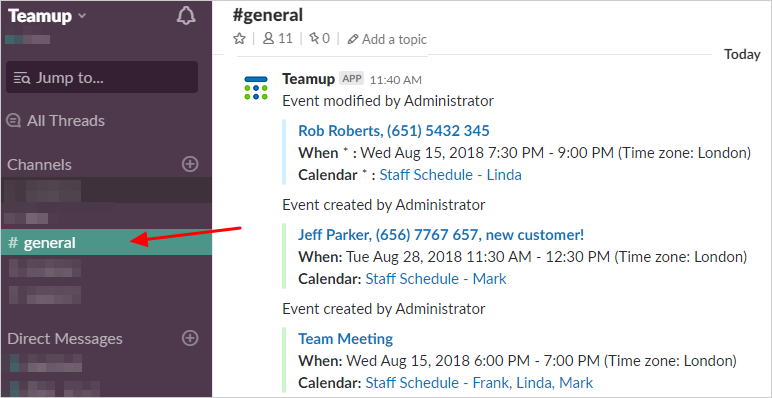The width and height of the screenshot is (772, 398).
Task: Open Staff Schedule - Frank, Linda, Mark link
Action: pyautogui.click(x=479, y=383)
